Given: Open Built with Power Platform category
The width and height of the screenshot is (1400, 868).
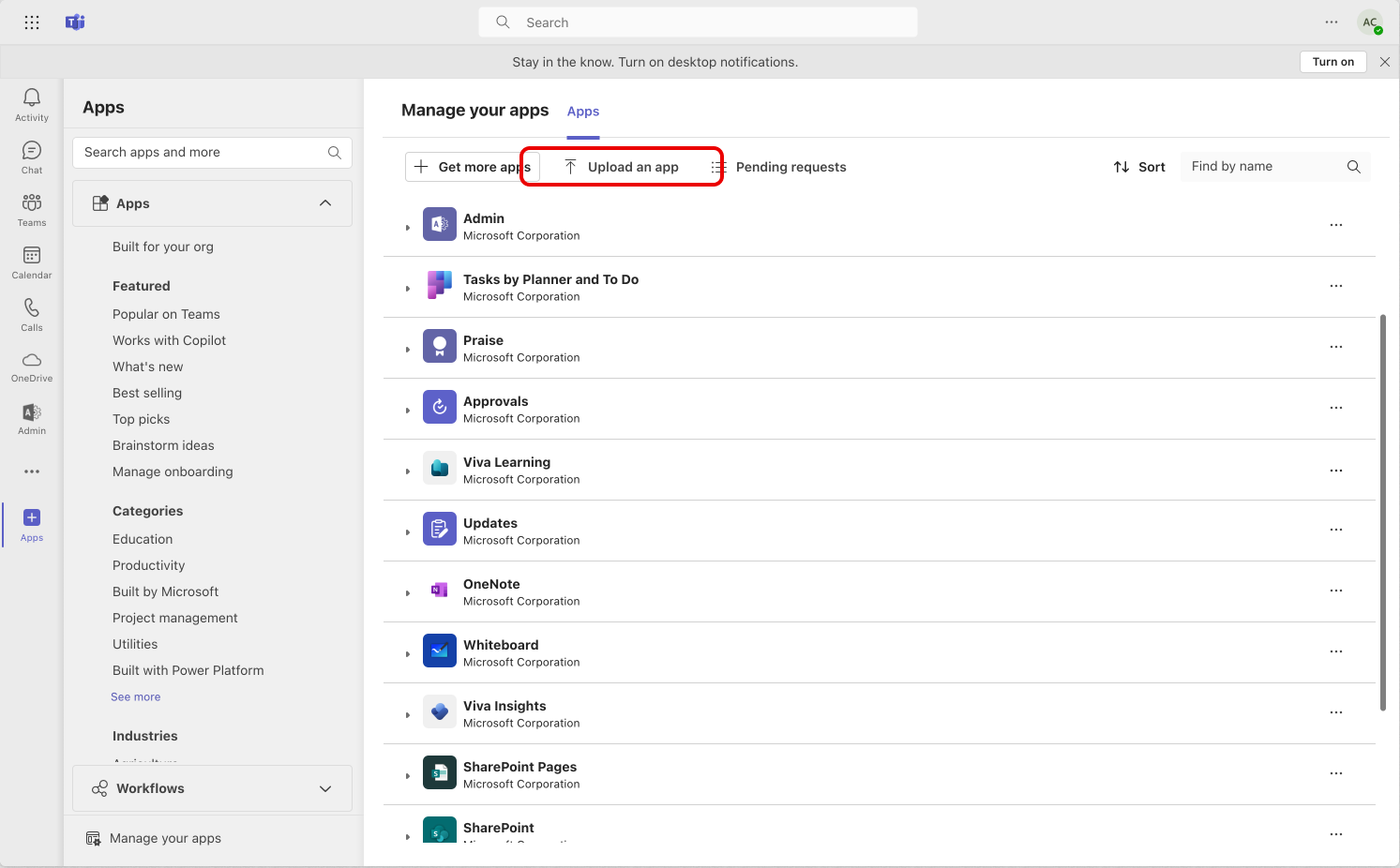Looking at the screenshot, I should (x=188, y=670).
